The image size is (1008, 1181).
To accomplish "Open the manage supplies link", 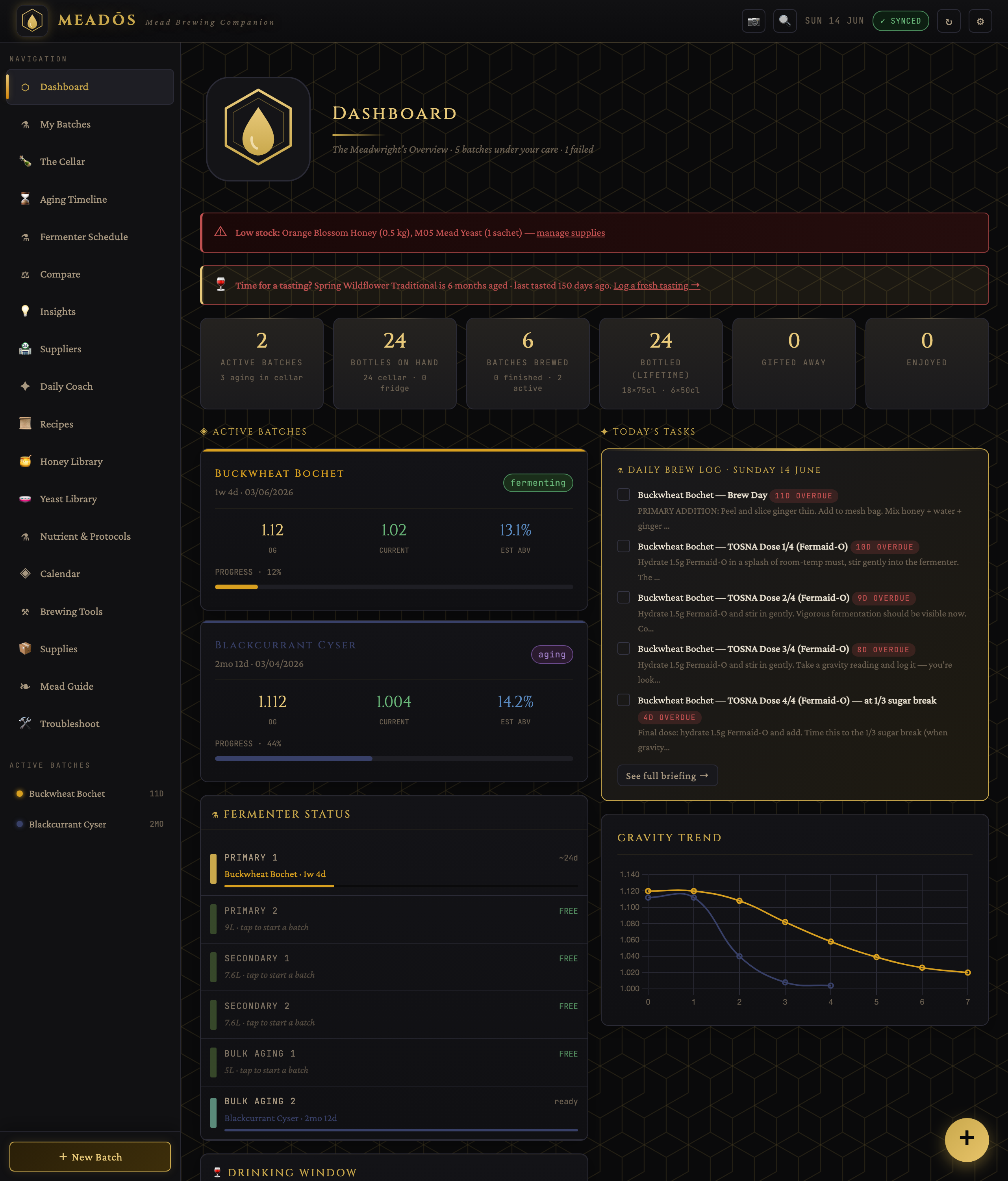I will coord(571,233).
